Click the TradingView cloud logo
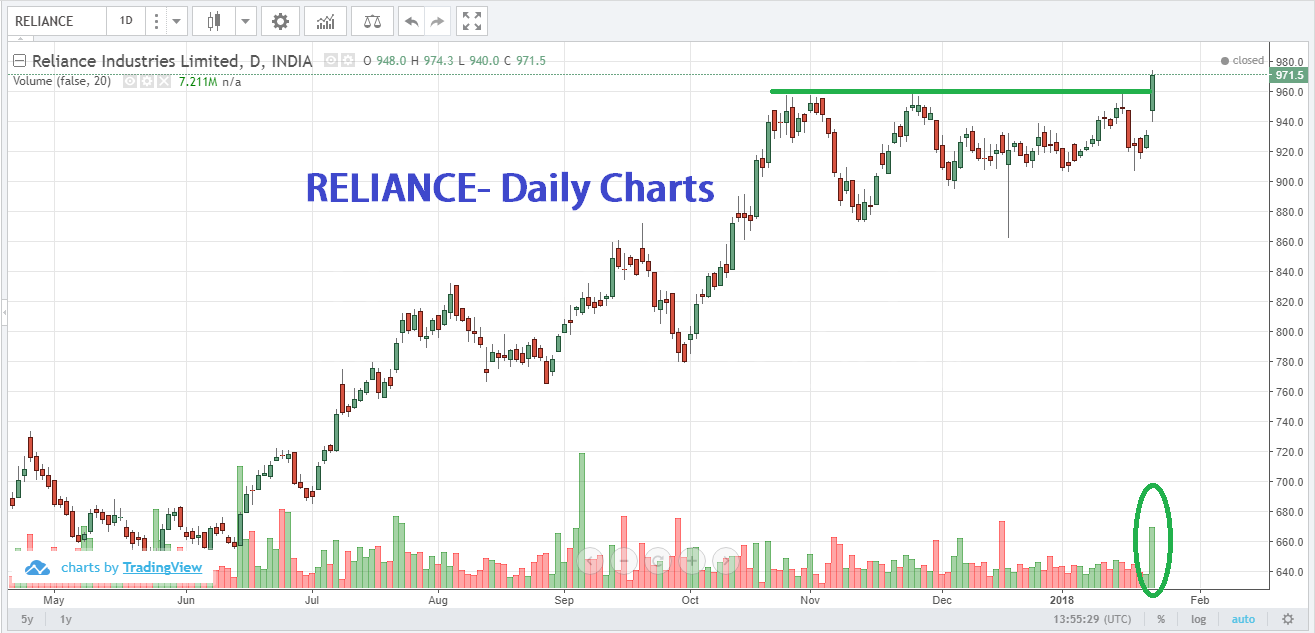1315x633 pixels. point(37,568)
